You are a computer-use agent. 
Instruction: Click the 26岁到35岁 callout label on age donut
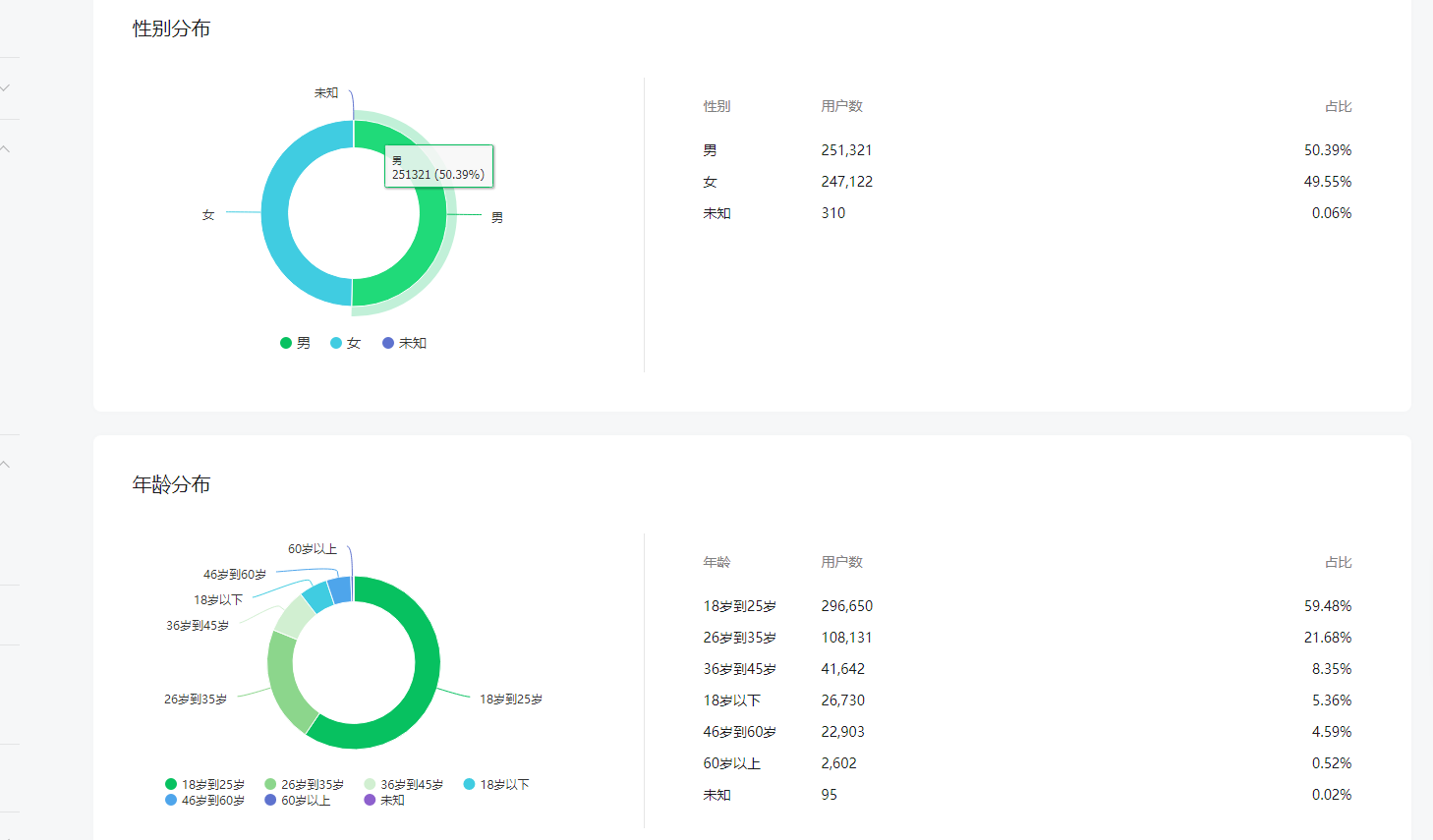coord(196,700)
